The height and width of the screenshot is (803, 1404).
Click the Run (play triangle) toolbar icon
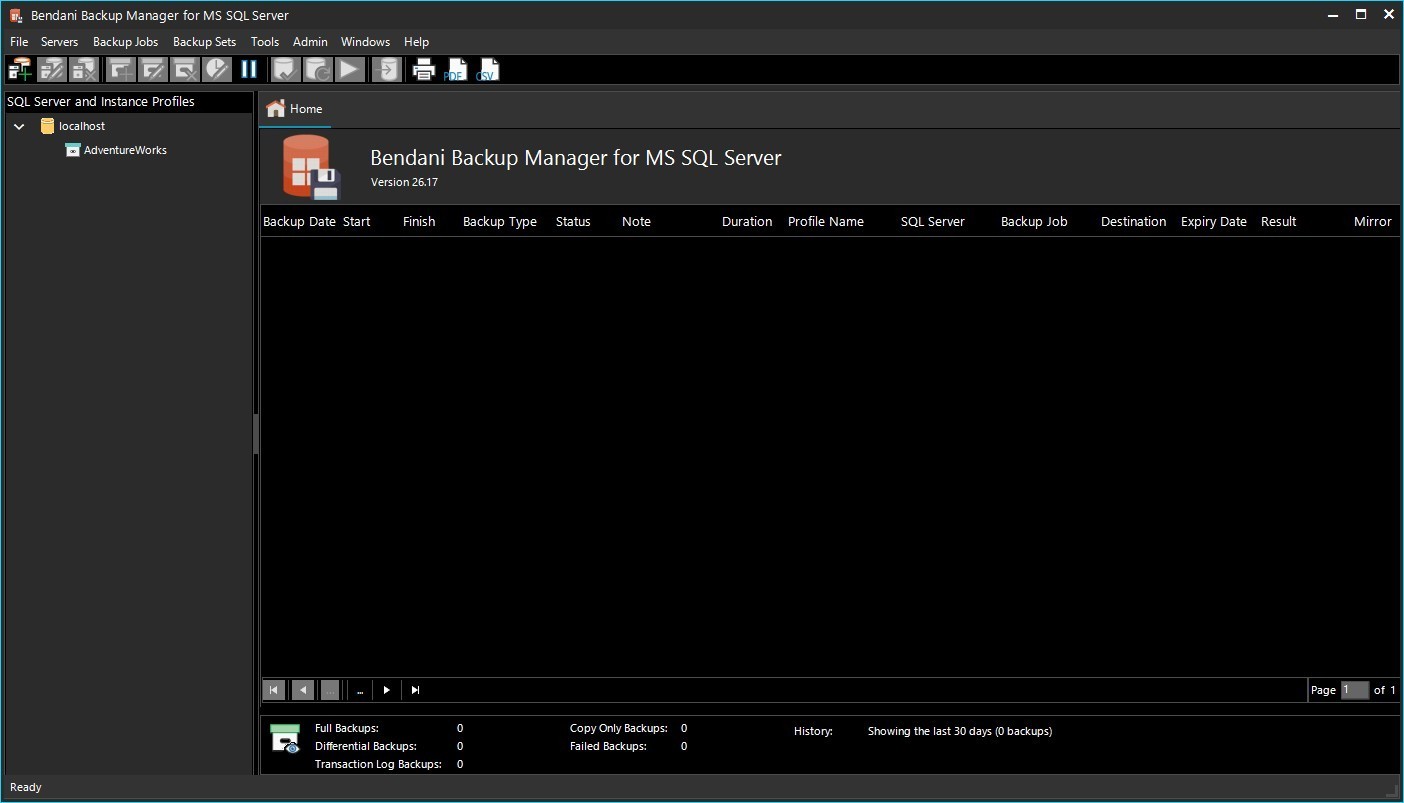tap(349, 69)
